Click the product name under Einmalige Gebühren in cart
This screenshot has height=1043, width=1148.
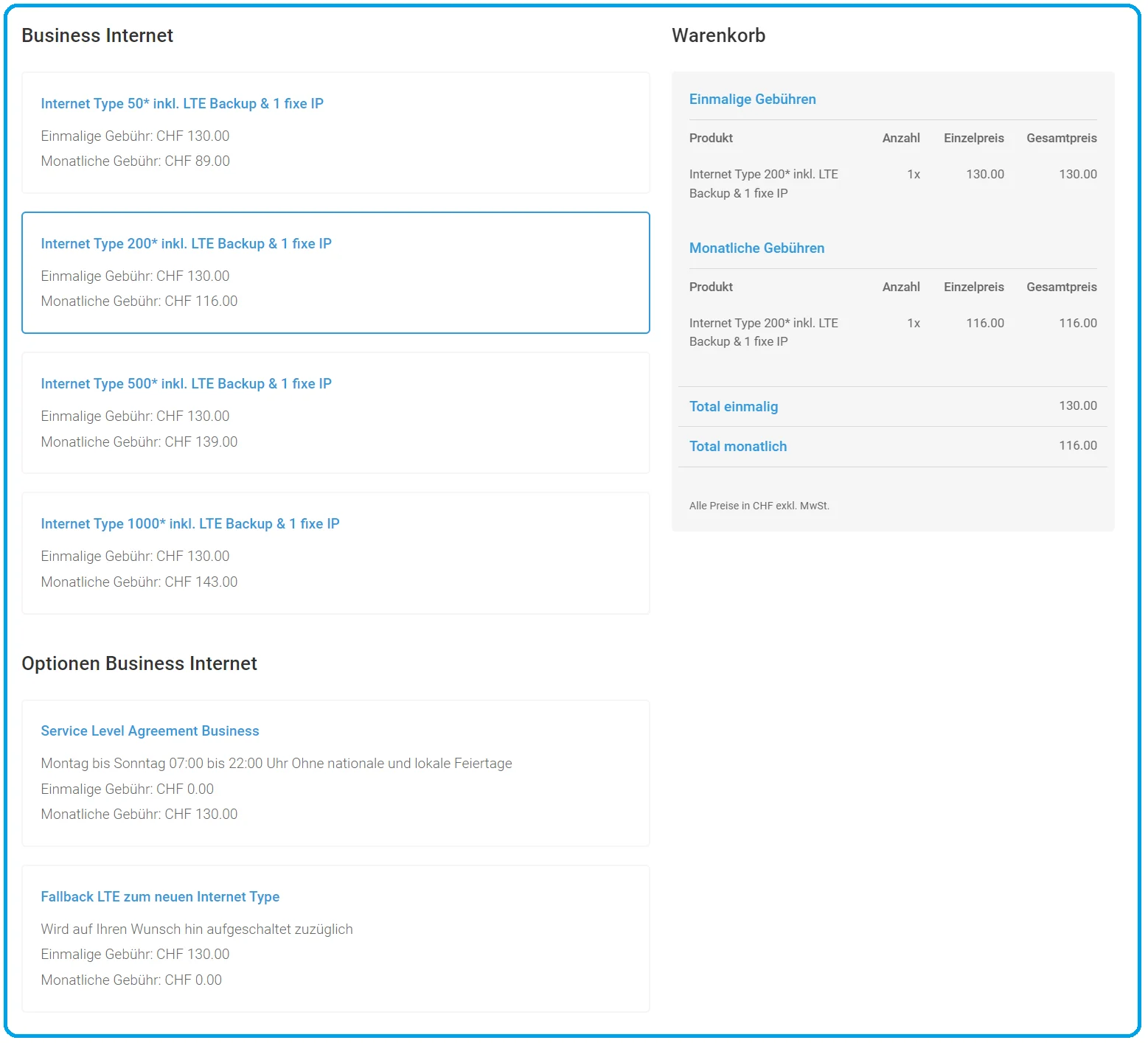pos(764,184)
